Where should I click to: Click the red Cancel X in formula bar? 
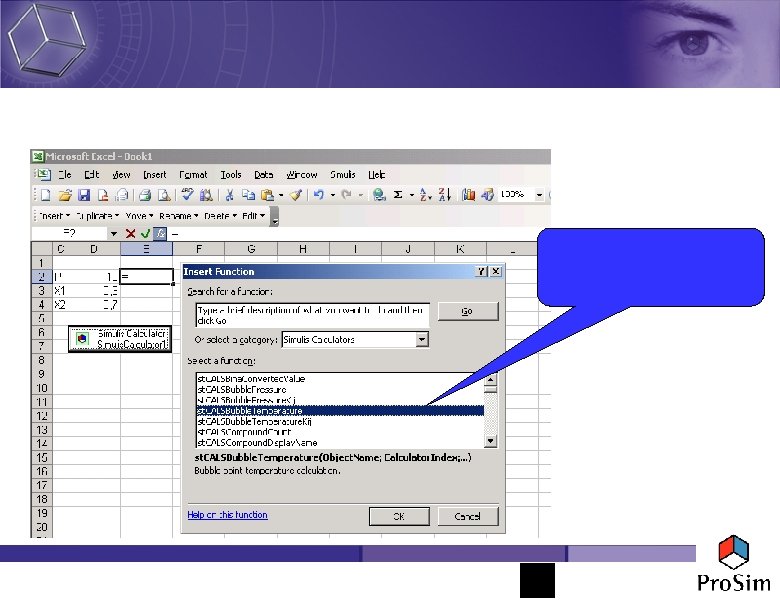click(130, 233)
